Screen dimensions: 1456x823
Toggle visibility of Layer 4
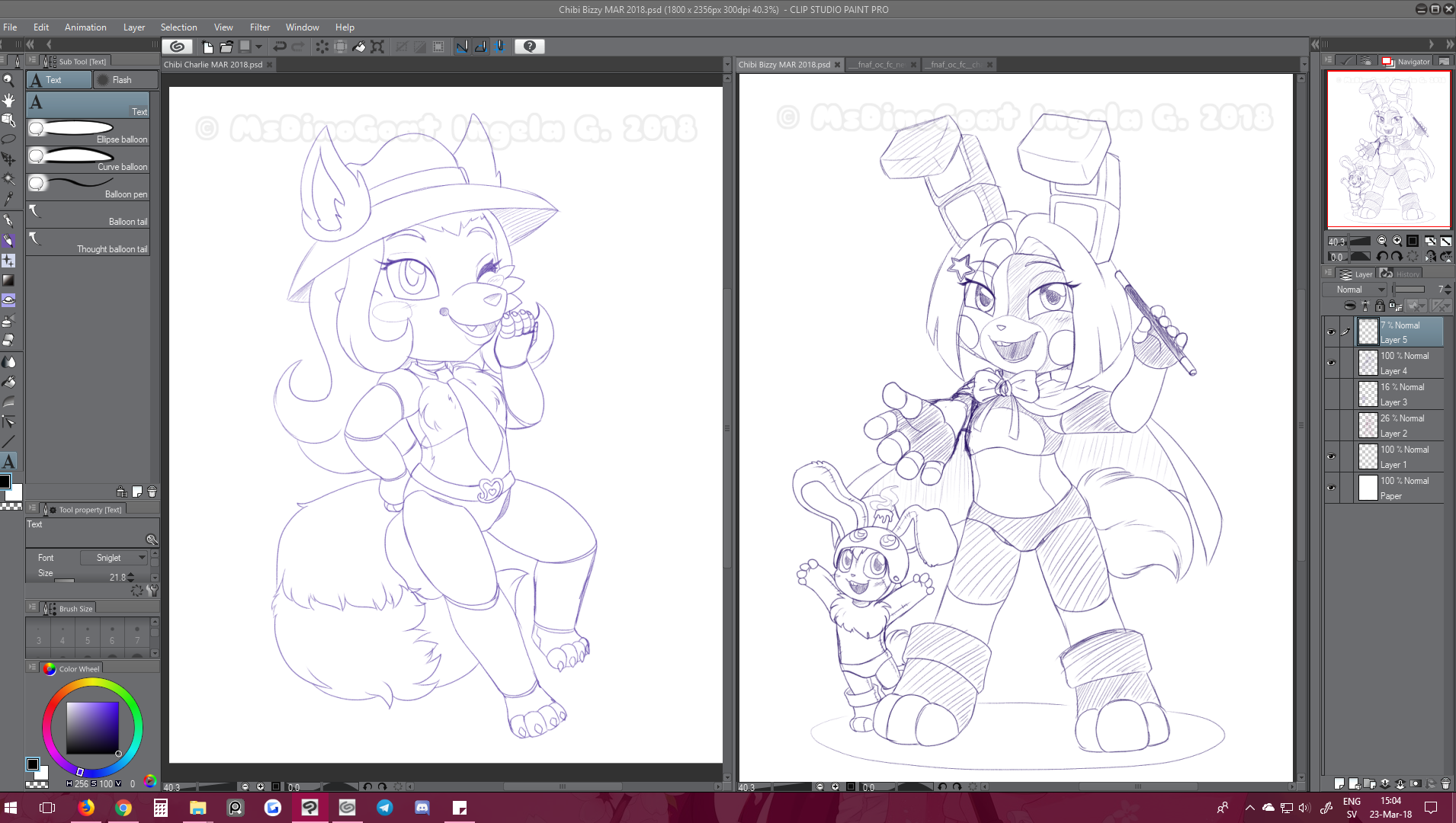(1331, 363)
